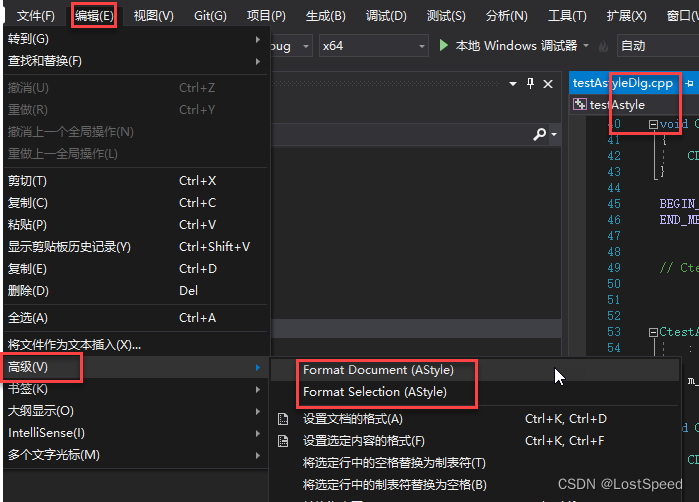This screenshot has height=502, width=699.
Task: Toggle the panel auto-hide pin
Action: [530, 83]
